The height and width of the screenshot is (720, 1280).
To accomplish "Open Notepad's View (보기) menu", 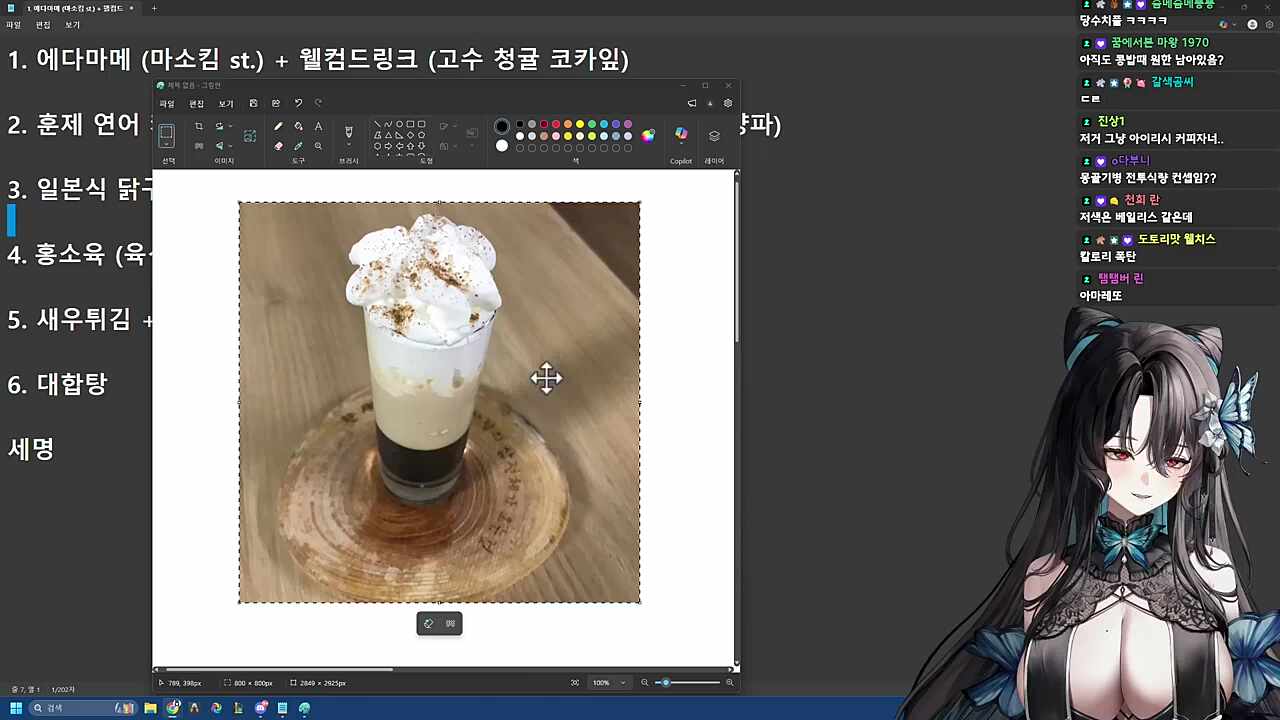I will (72, 25).
